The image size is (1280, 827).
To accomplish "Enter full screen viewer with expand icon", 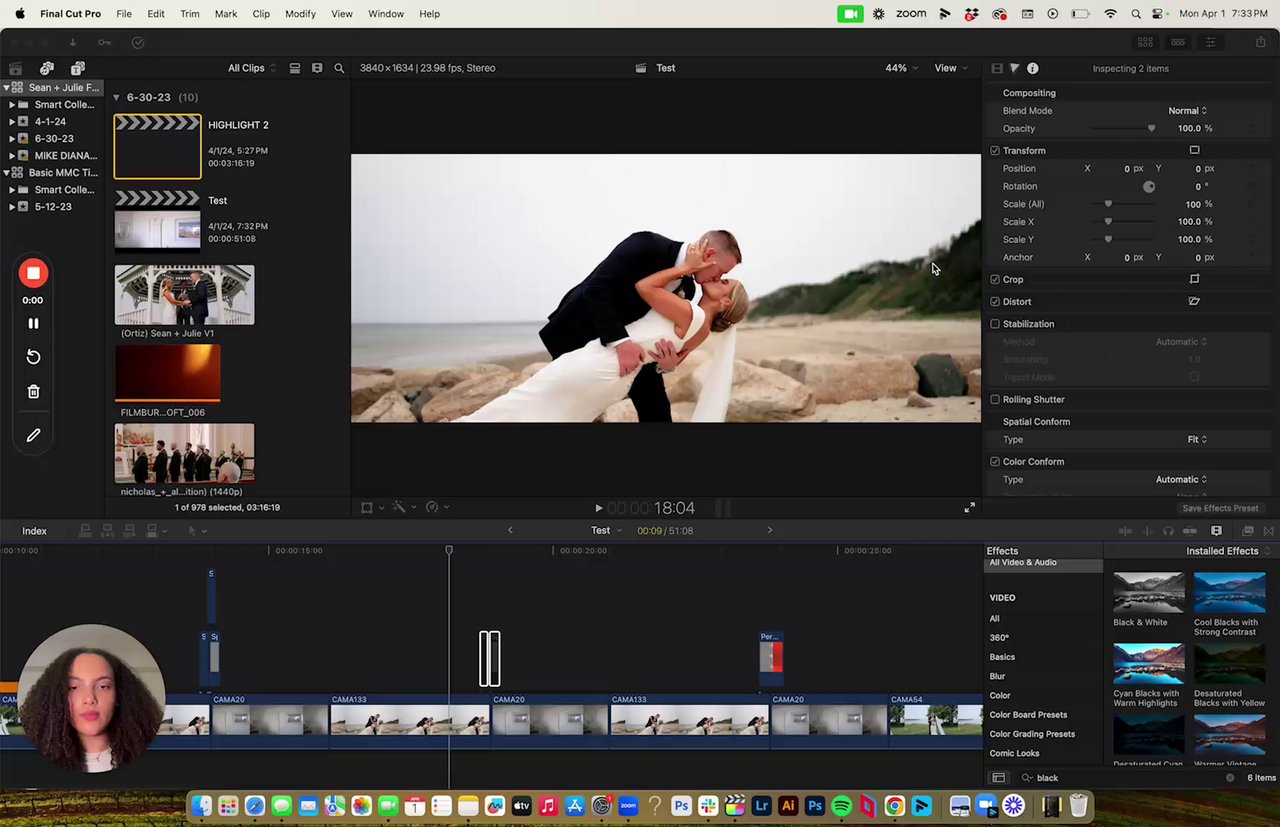I will point(969,508).
